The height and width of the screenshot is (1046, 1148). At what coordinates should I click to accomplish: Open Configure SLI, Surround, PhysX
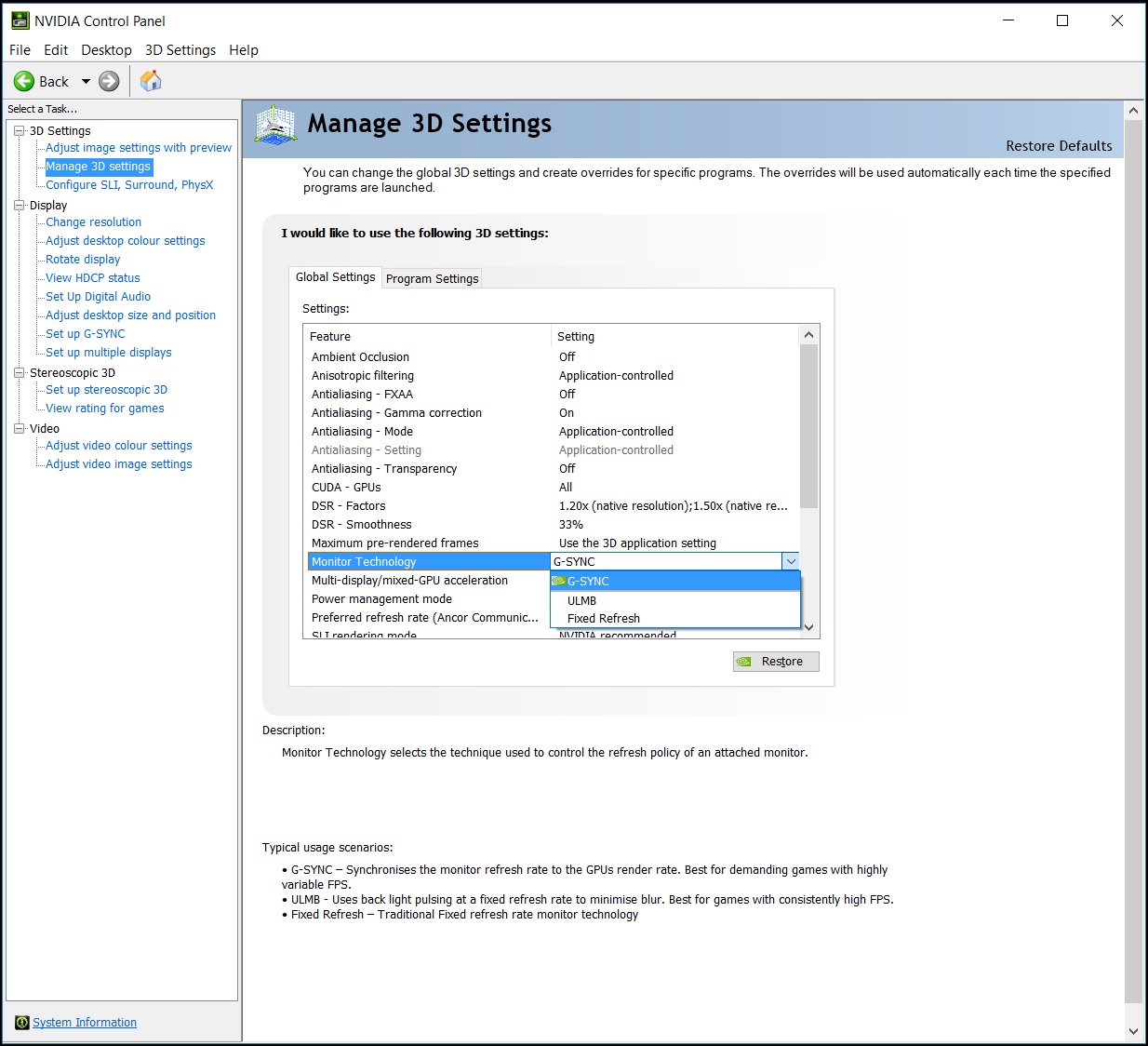(x=129, y=185)
